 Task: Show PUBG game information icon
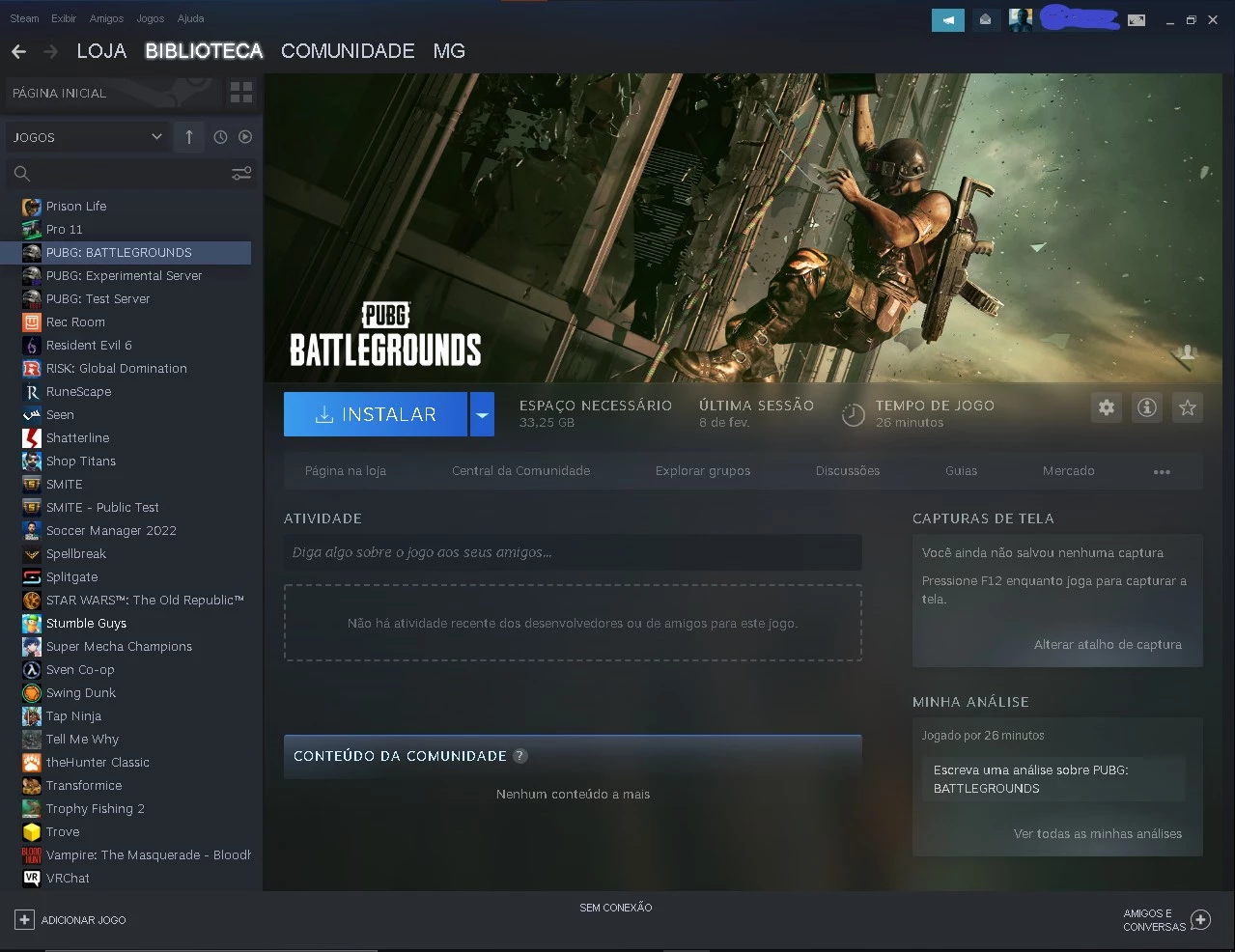click(1147, 408)
